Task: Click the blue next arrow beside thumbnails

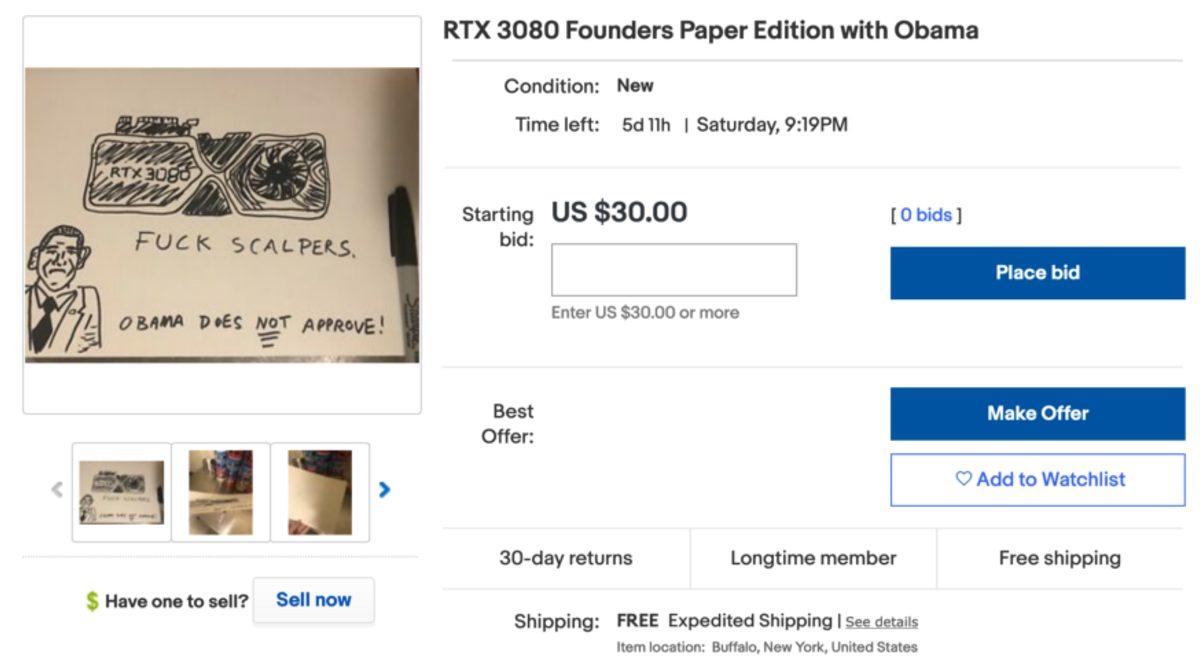Action: 383,488
